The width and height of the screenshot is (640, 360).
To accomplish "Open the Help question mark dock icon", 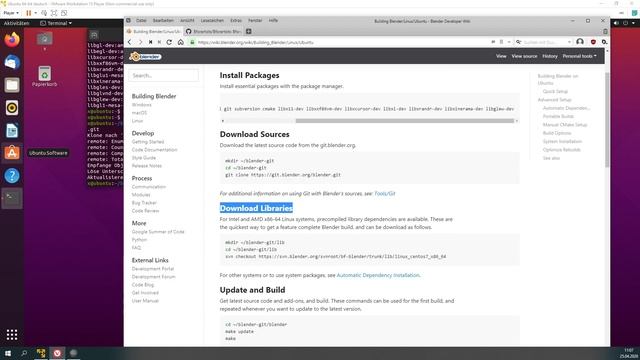I will click(x=12, y=176).
